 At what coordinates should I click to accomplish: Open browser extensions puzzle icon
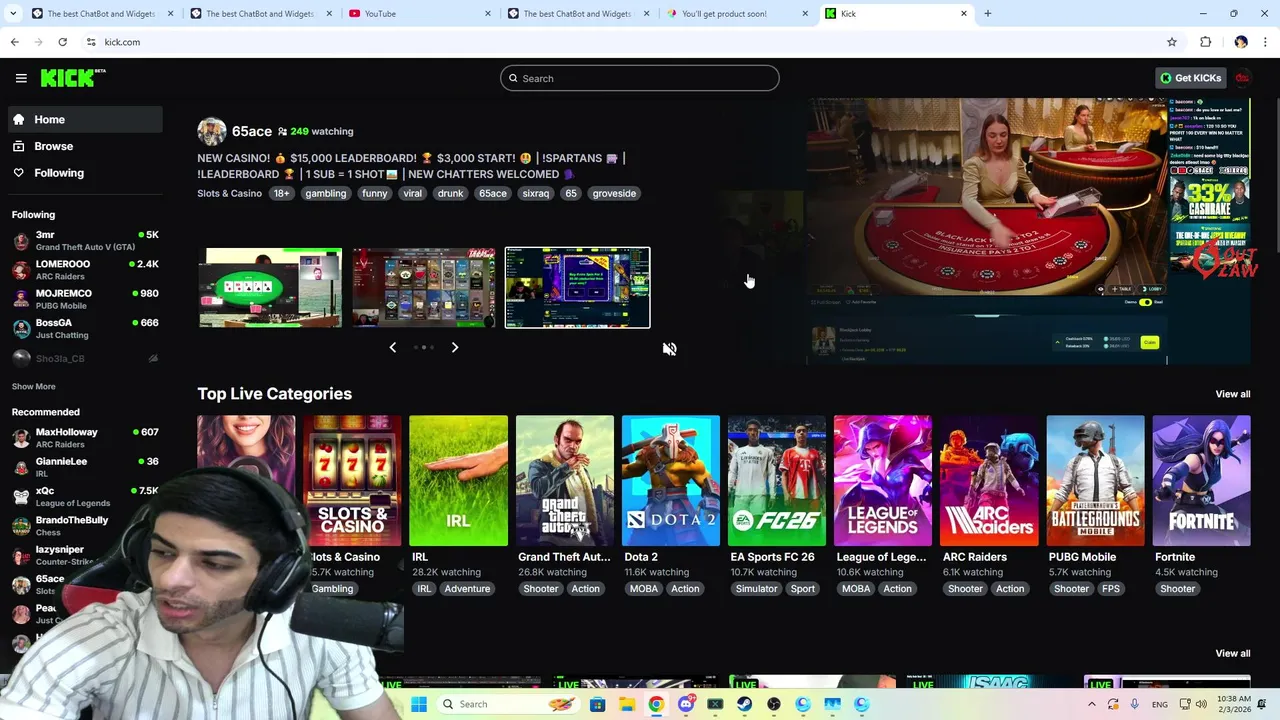[1205, 42]
